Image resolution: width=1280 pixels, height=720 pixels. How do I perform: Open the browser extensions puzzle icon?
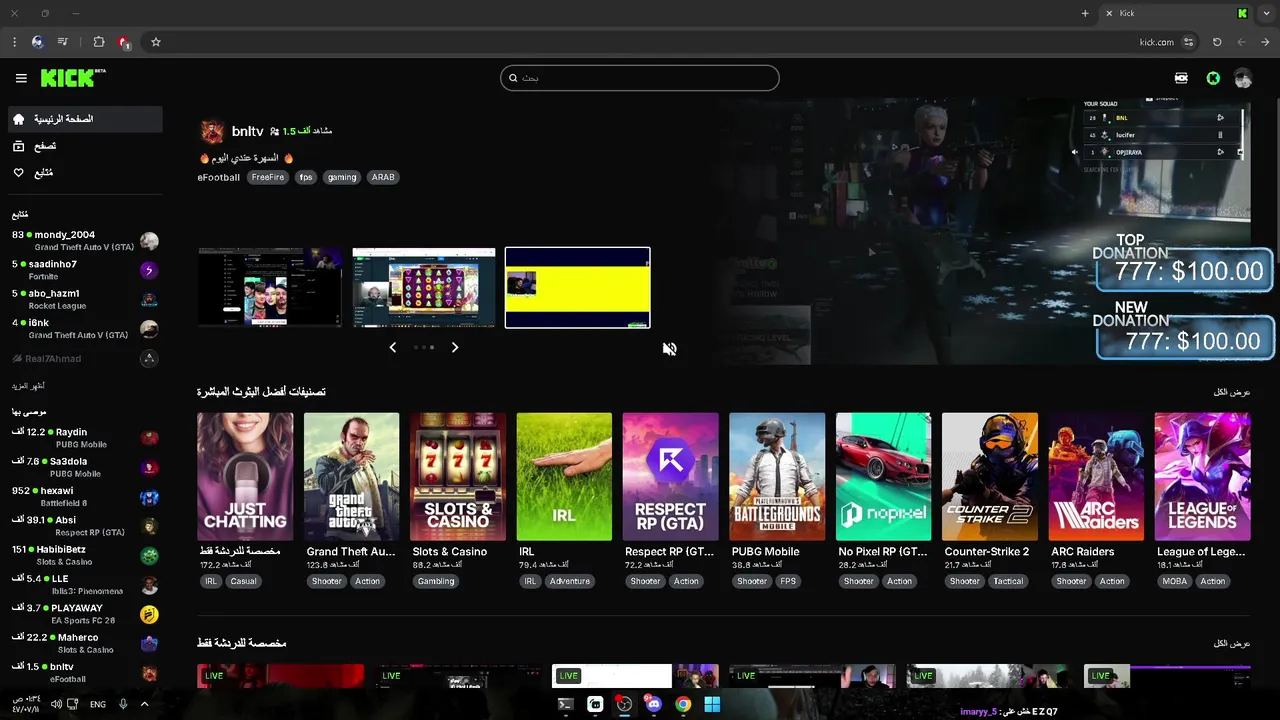coord(99,42)
